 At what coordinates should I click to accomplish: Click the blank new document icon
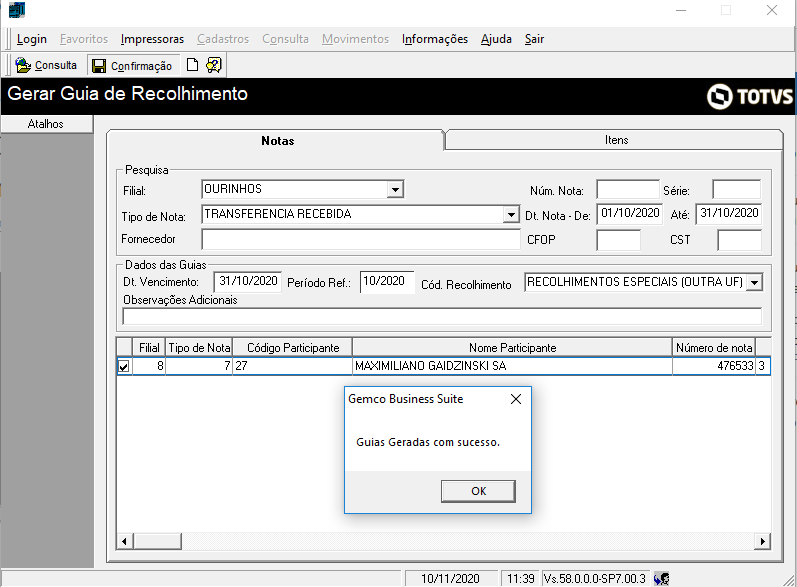tap(192, 65)
